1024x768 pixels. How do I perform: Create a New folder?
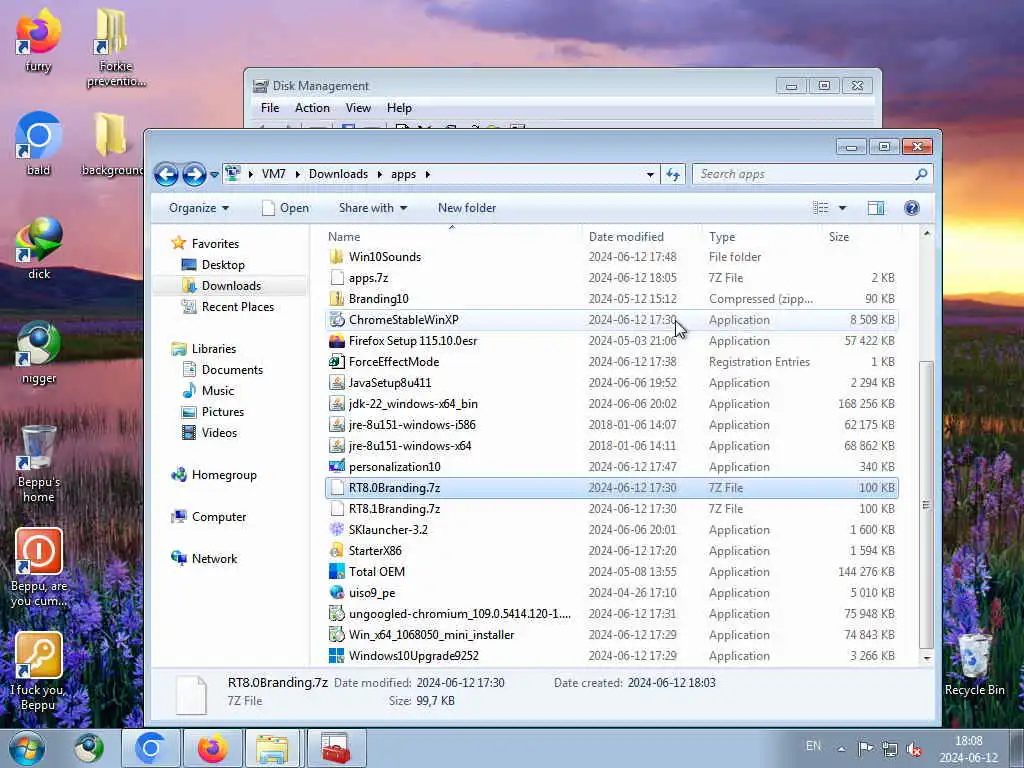467,208
